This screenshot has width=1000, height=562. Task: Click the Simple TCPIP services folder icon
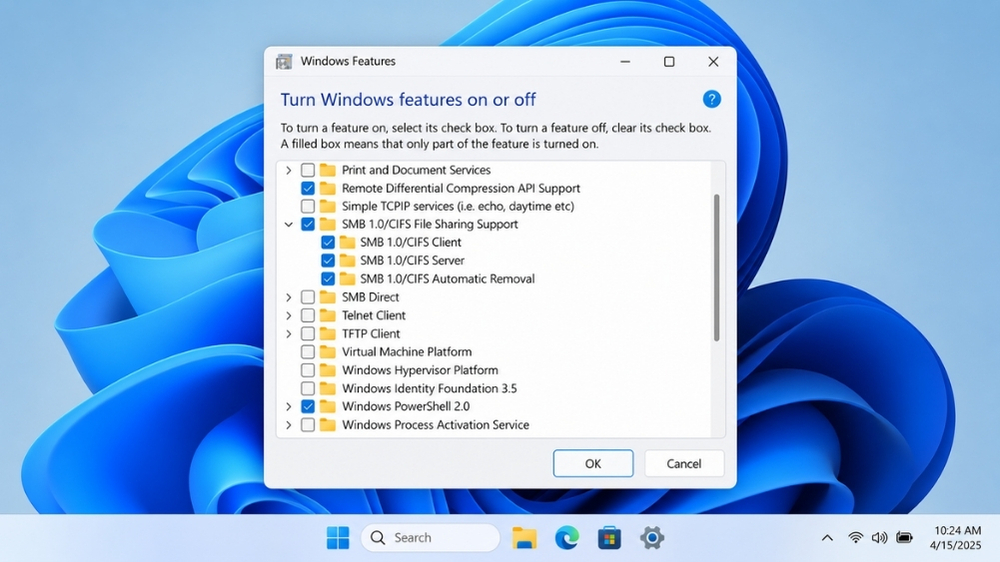tap(328, 206)
